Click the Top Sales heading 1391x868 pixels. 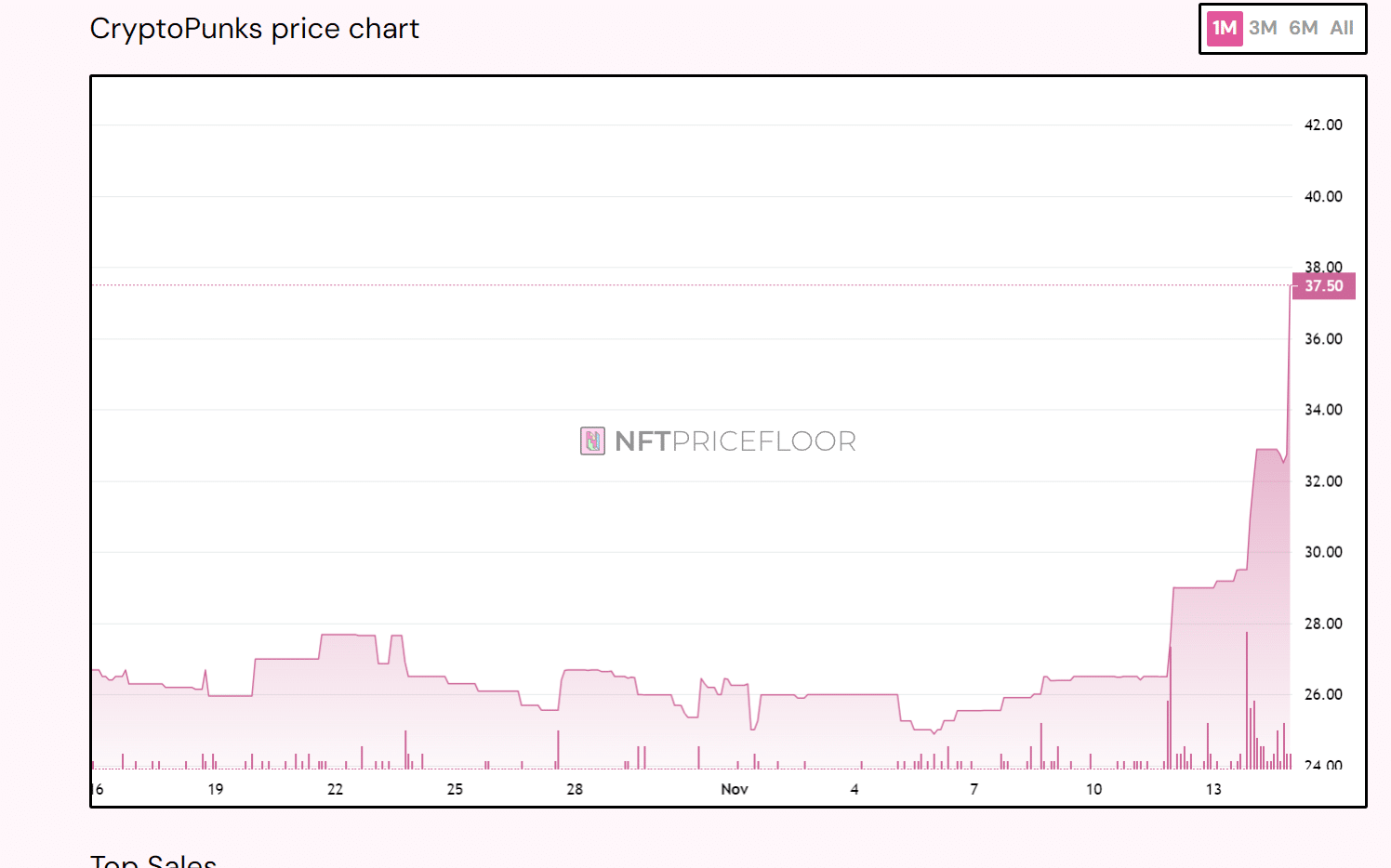tap(153, 861)
